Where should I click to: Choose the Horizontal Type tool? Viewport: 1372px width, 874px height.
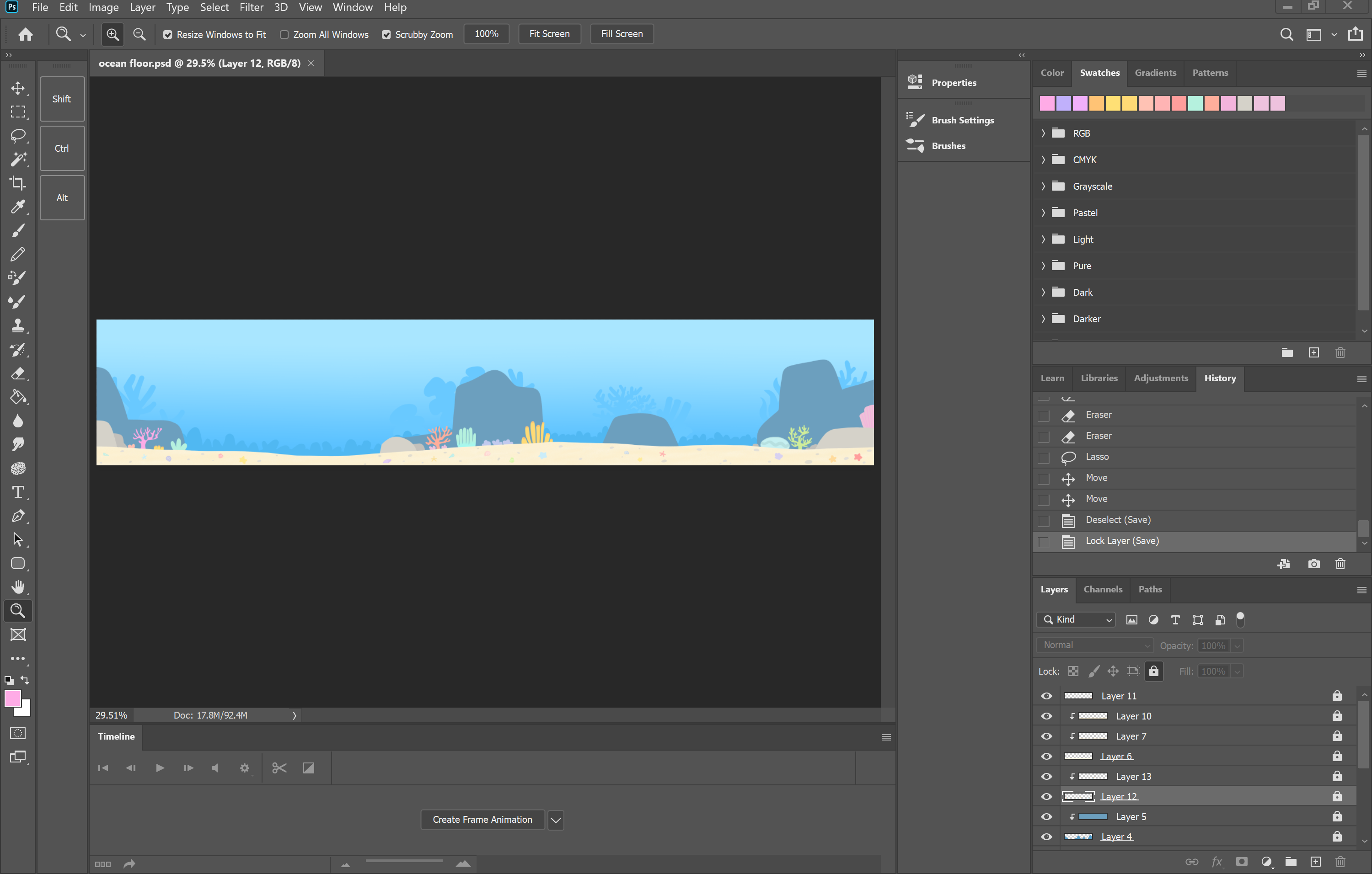point(18,492)
